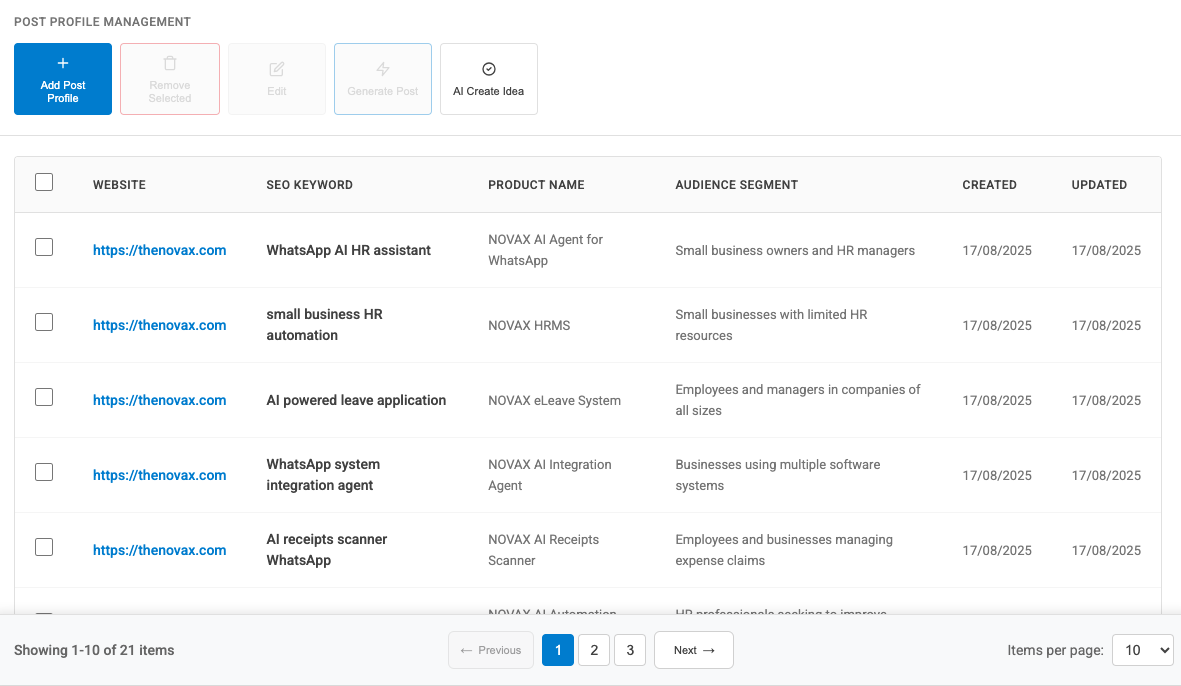Click the 'NOVAX AI Agent for WhatsApp' product cell
This screenshot has height=686, width=1181.
545,250
